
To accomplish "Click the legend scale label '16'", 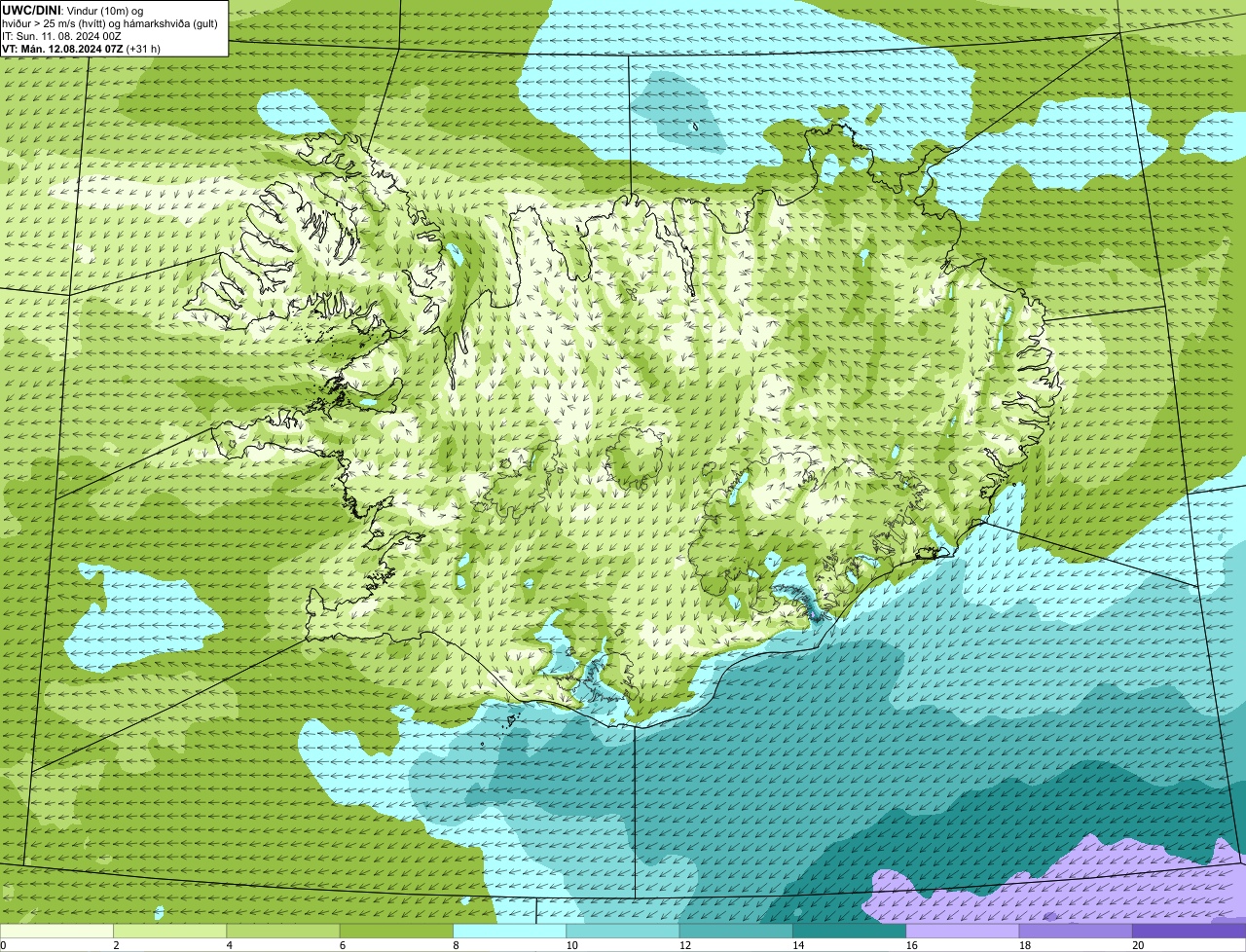I will point(911,945).
